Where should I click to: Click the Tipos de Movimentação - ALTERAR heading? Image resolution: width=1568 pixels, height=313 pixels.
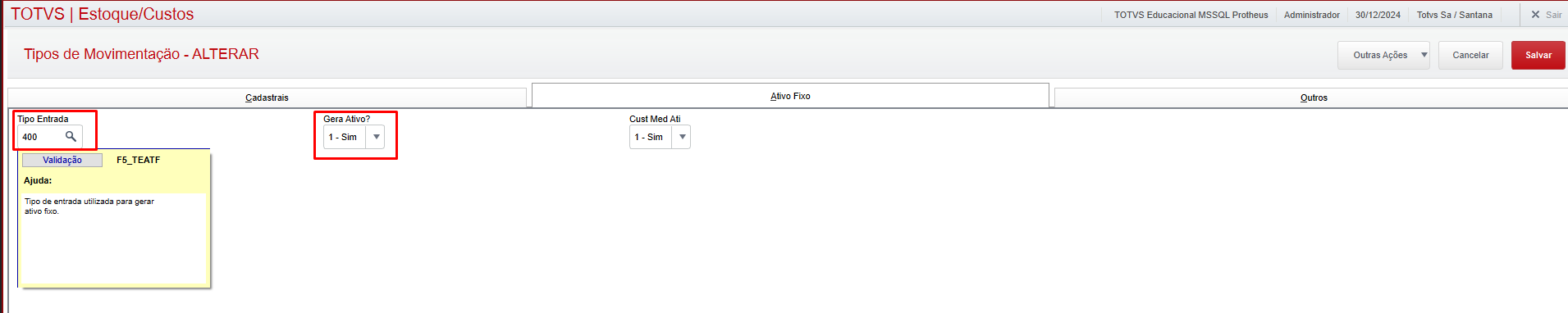coord(141,54)
